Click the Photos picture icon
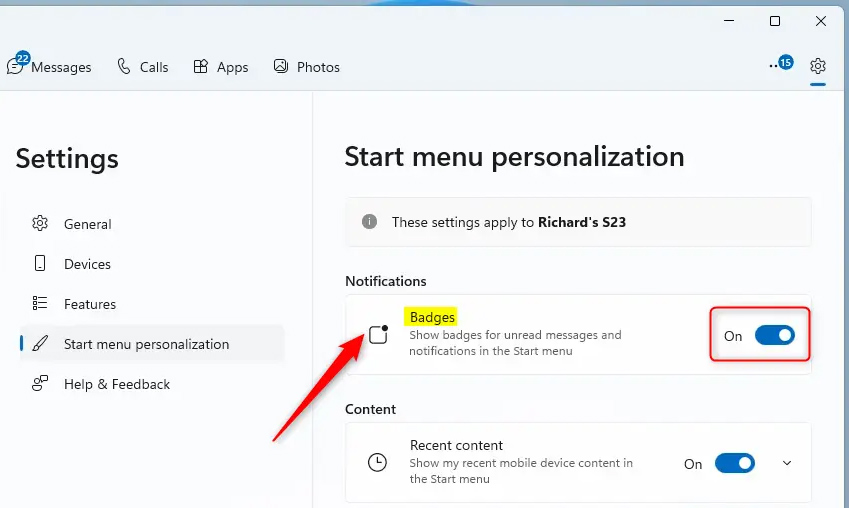The height and width of the screenshot is (508, 849). [x=281, y=66]
